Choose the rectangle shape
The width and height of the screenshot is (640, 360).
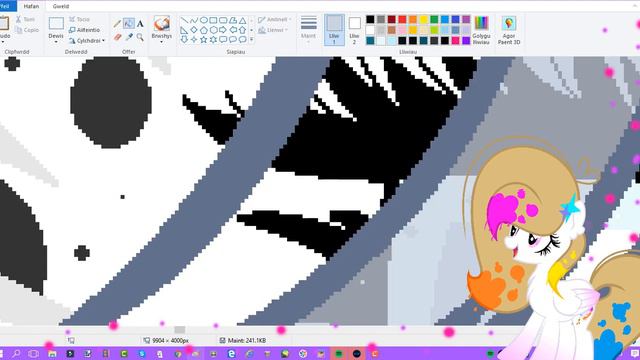(x=213, y=20)
